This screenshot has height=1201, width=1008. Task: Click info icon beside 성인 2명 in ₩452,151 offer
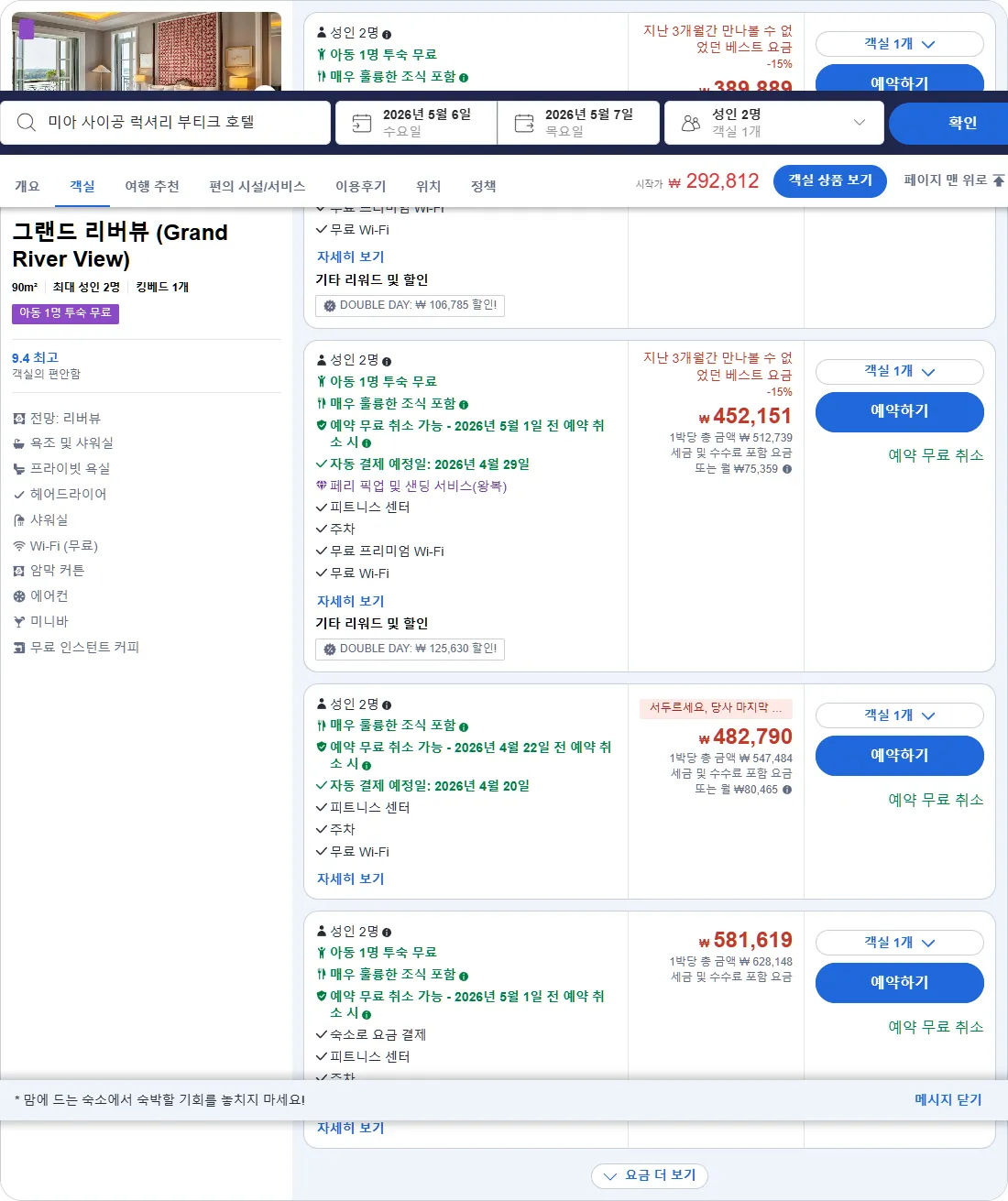coord(387,361)
